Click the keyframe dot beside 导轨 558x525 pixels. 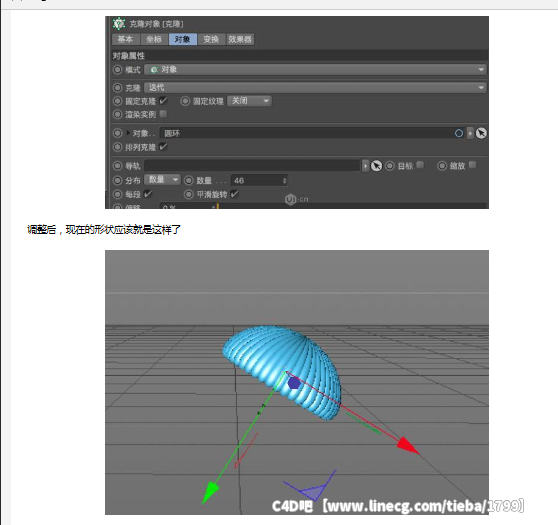point(117,166)
